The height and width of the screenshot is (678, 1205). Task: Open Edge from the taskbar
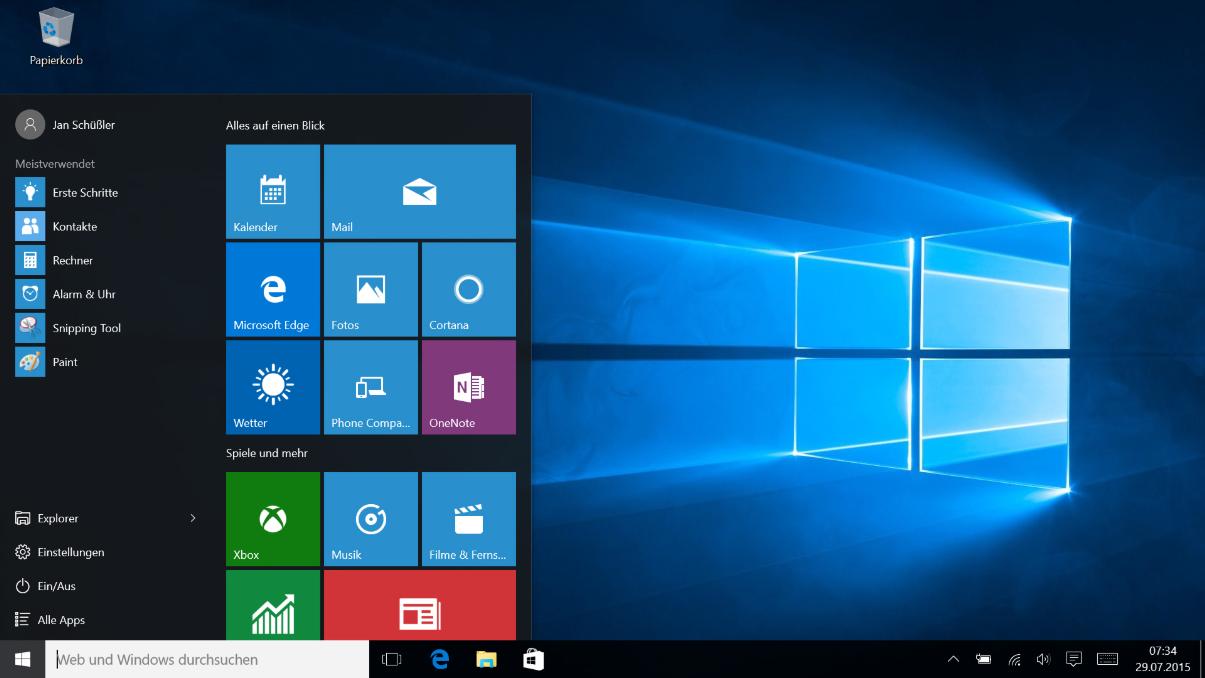(439, 659)
